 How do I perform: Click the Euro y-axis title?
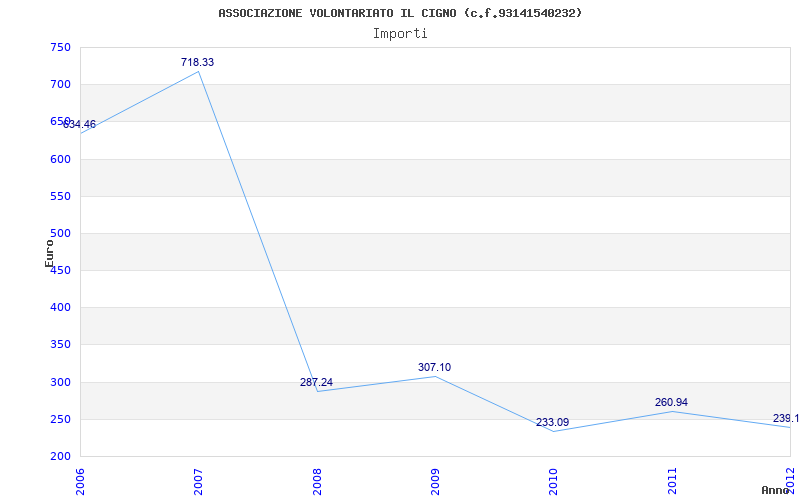click(x=49, y=254)
